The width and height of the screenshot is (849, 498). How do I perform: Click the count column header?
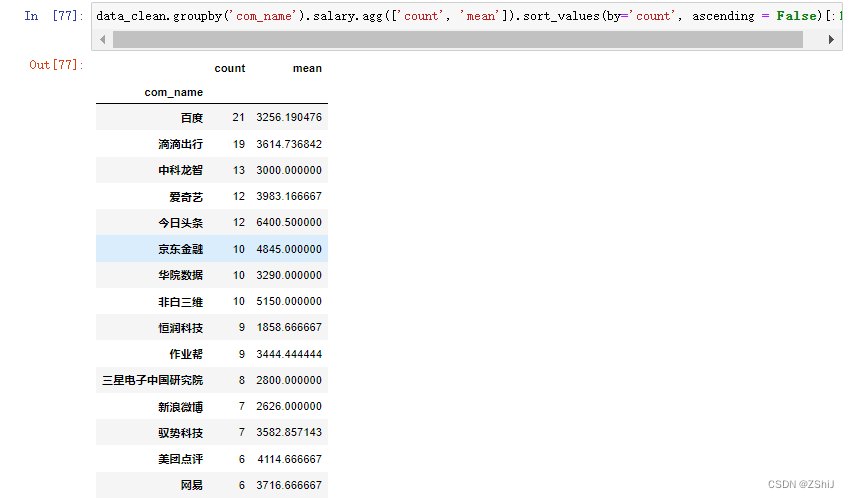pos(230,68)
